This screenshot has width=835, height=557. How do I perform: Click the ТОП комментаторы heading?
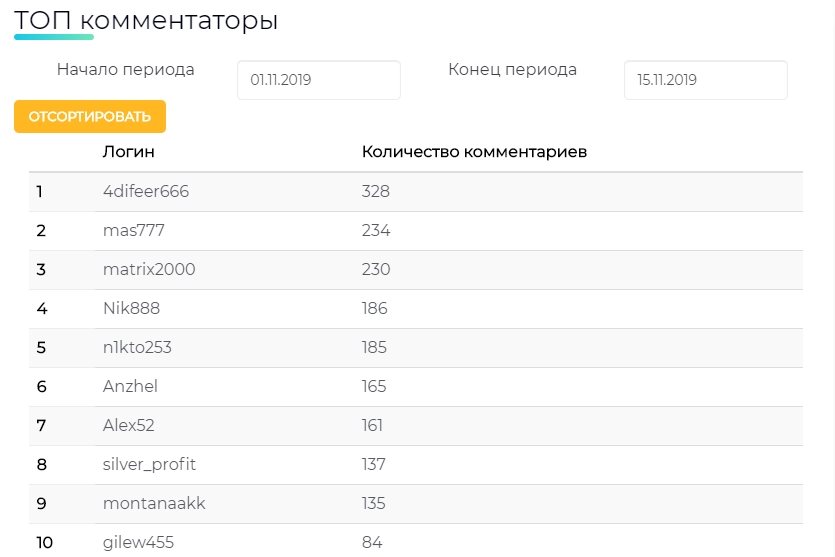[x=146, y=21]
